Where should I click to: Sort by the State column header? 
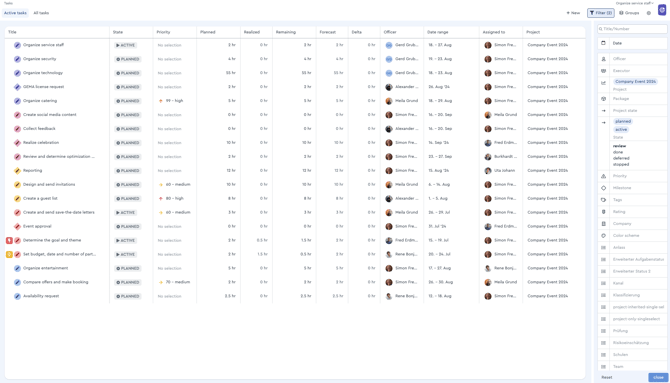click(118, 32)
